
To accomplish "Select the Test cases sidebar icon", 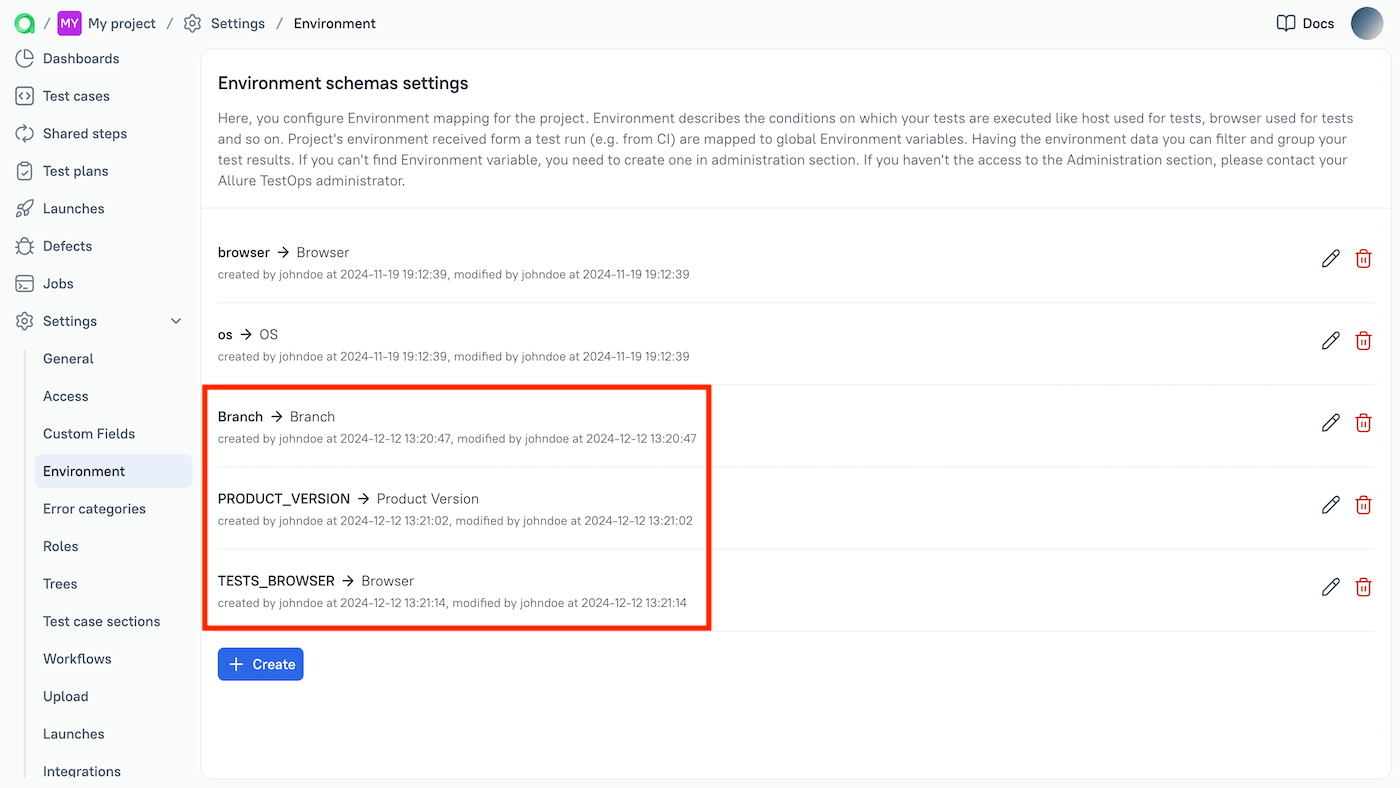I will [x=24, y=95].
